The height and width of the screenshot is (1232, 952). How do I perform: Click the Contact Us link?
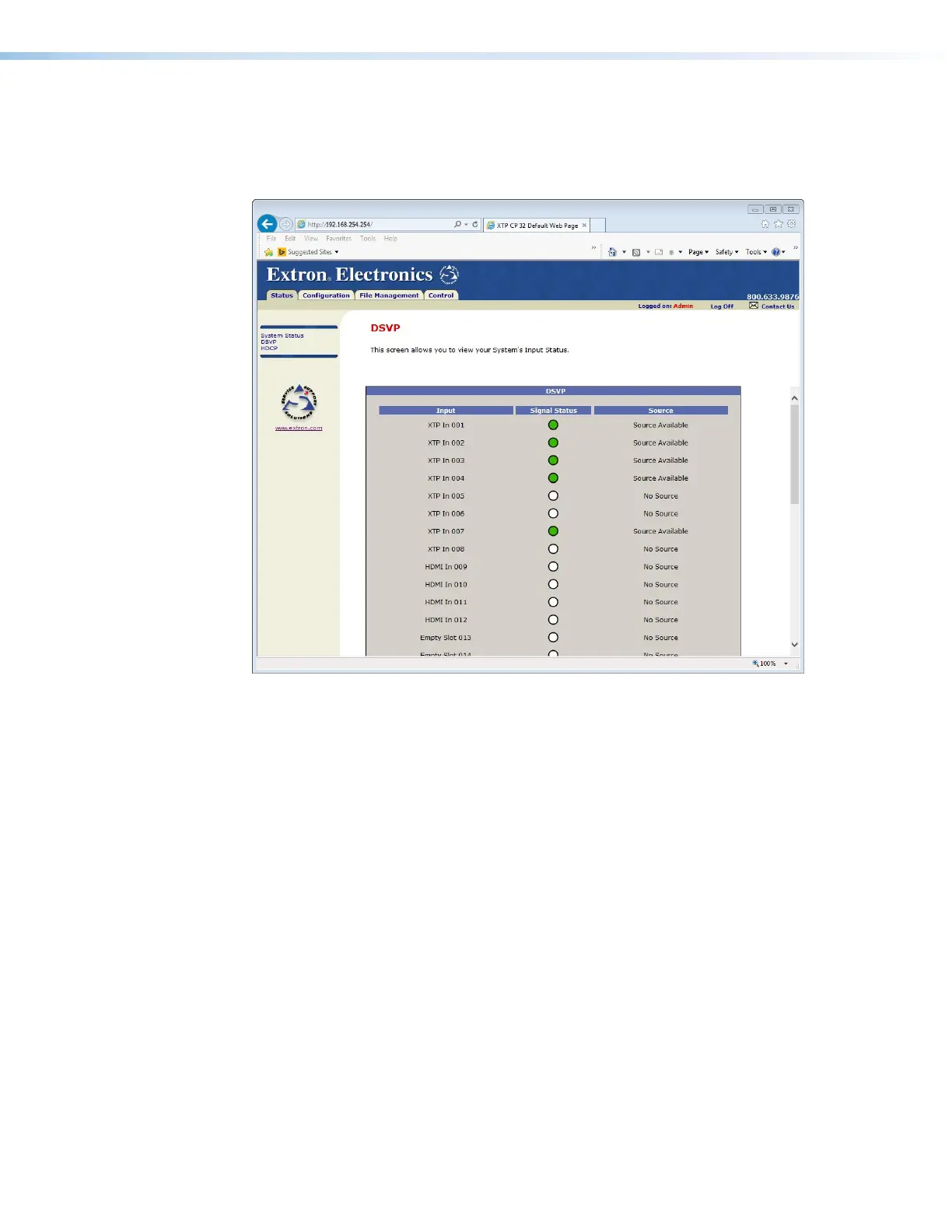pos(778,306)
